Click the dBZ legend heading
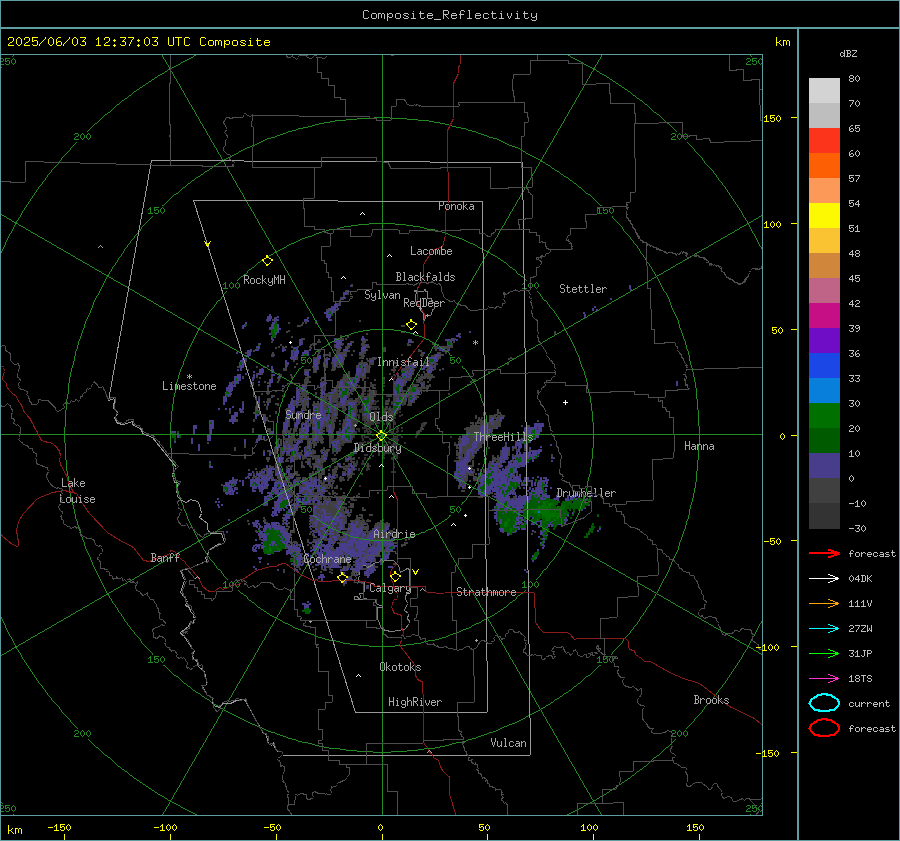900x841 pixels. click(x=848, y=53)
